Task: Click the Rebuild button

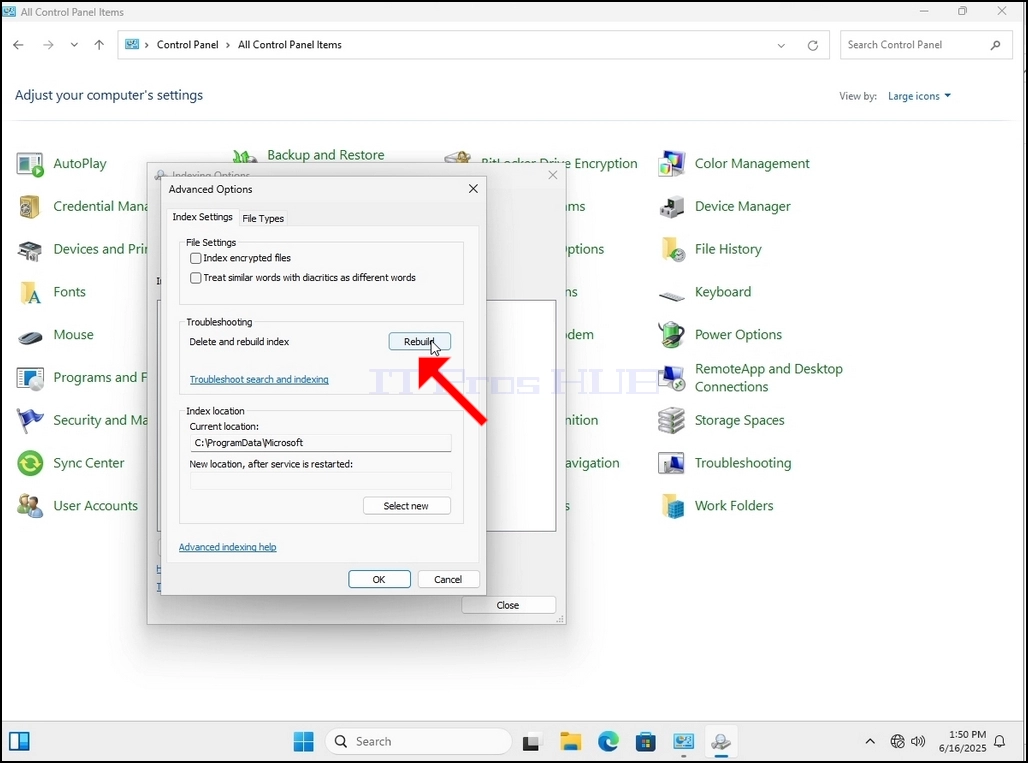Action: (x=420, y=342)
